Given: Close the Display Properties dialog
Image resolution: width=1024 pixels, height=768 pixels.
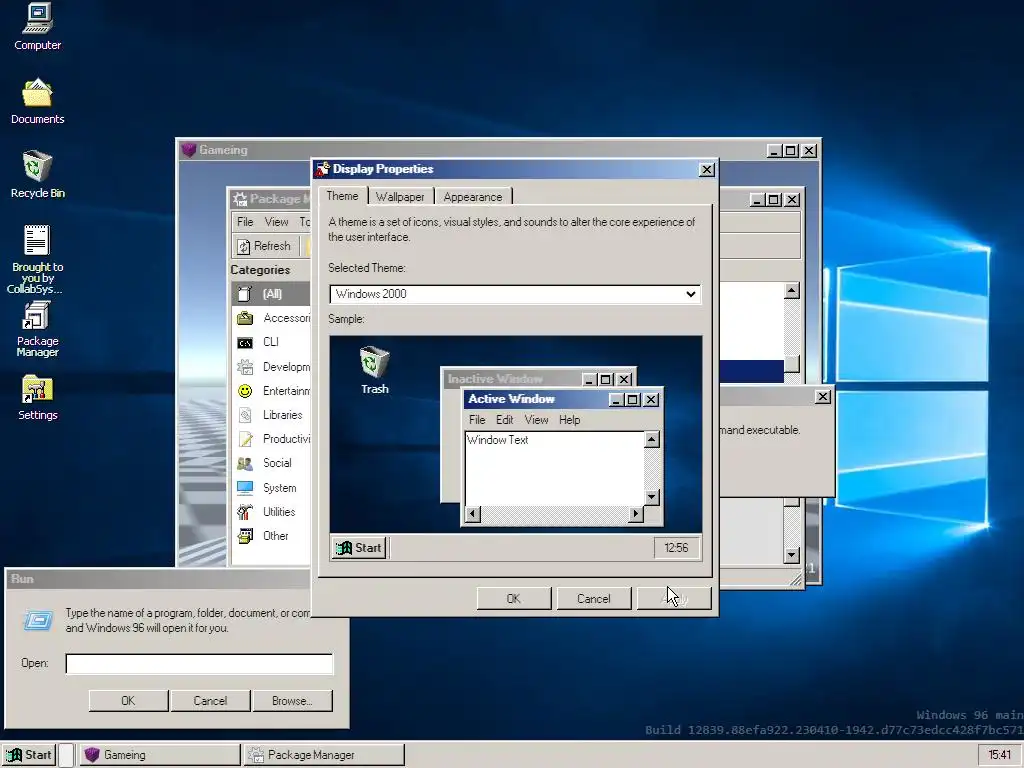Looking at the screenshot, I should tap(707, 170).
